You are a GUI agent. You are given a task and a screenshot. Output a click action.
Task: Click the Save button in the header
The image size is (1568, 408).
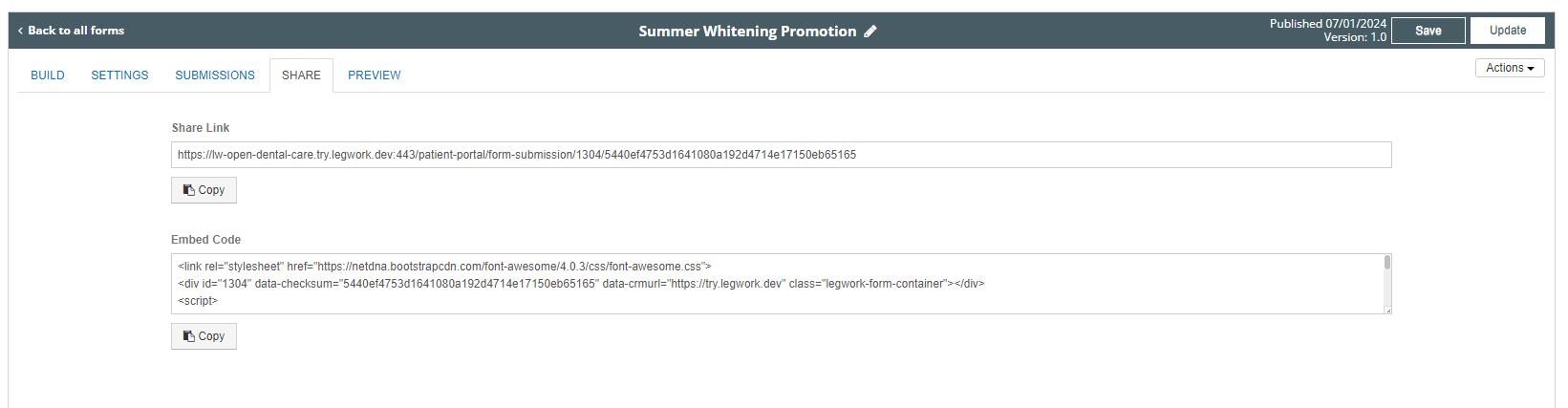point(1428,31)
